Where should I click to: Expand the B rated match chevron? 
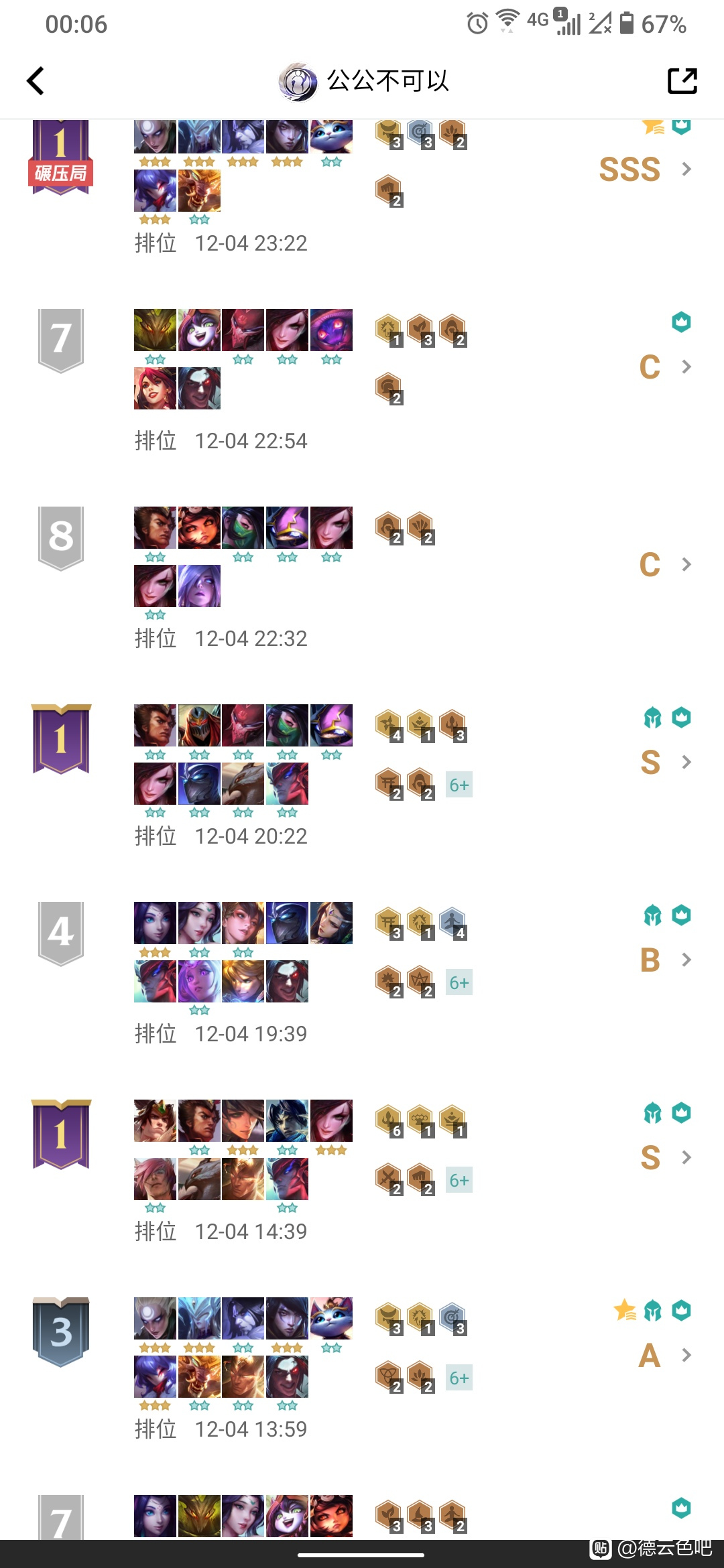click(686, 960)
